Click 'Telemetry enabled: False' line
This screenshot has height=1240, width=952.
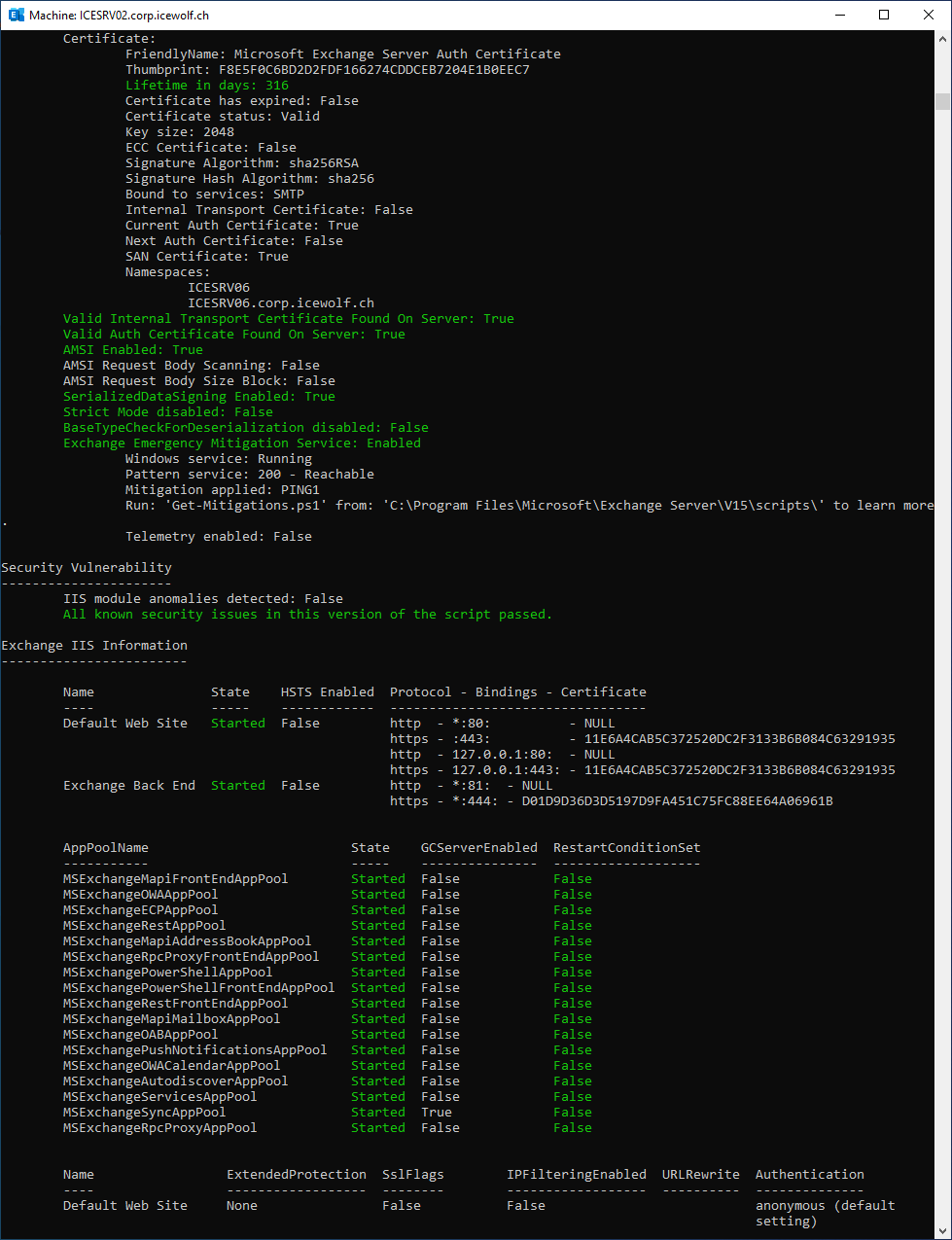click(219, 537)
